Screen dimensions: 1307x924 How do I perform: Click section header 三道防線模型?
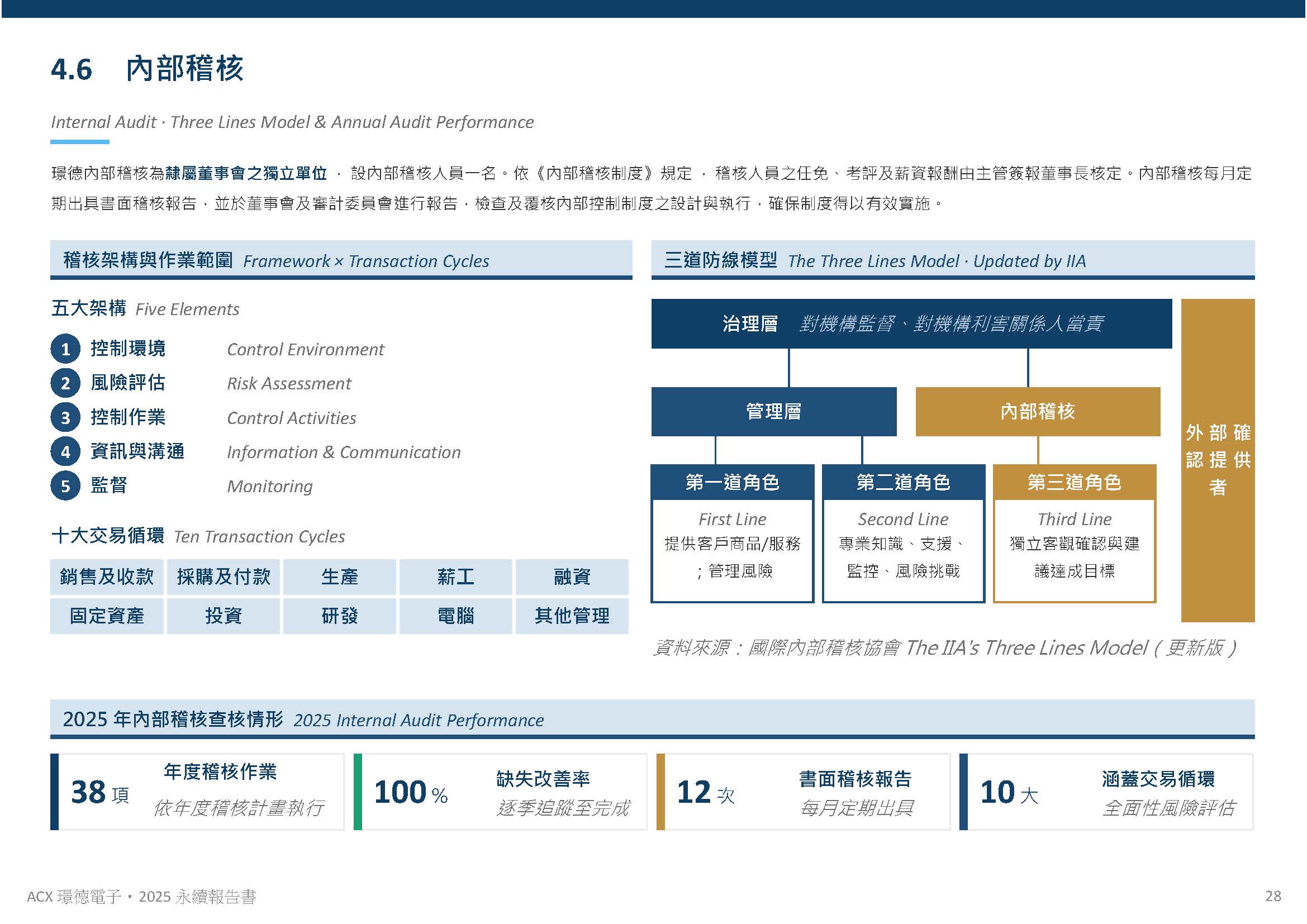coord(953,260)
